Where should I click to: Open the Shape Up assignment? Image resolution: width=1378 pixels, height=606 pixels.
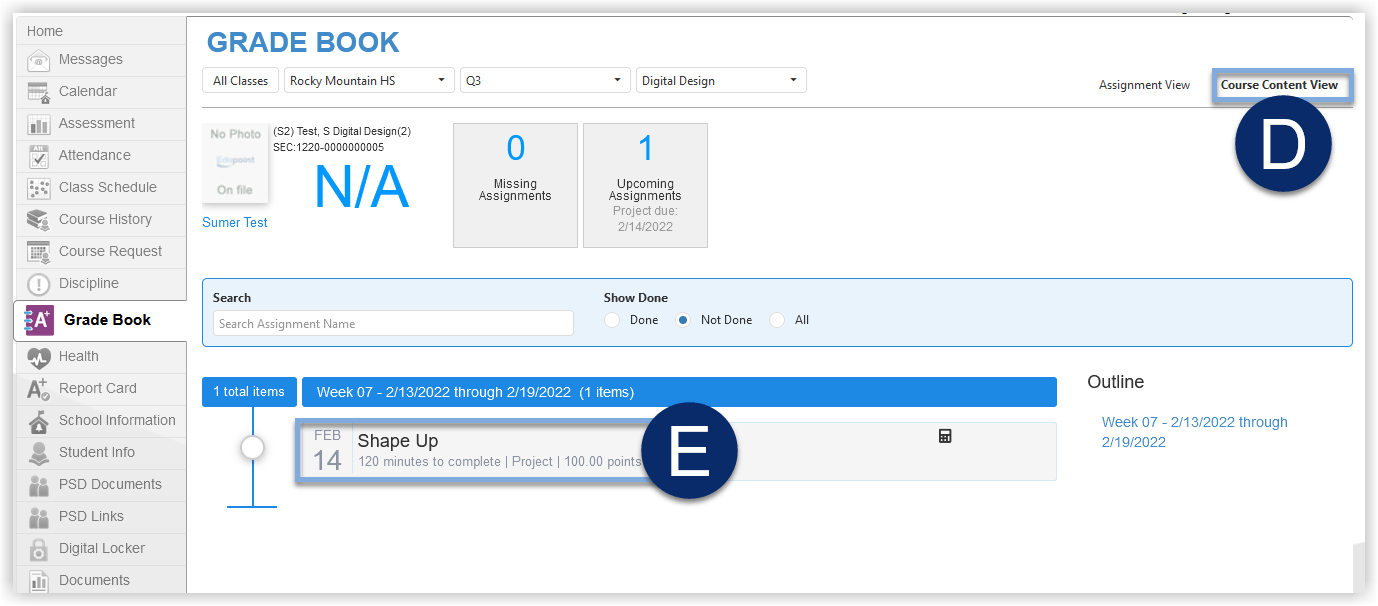click(398, 441)
